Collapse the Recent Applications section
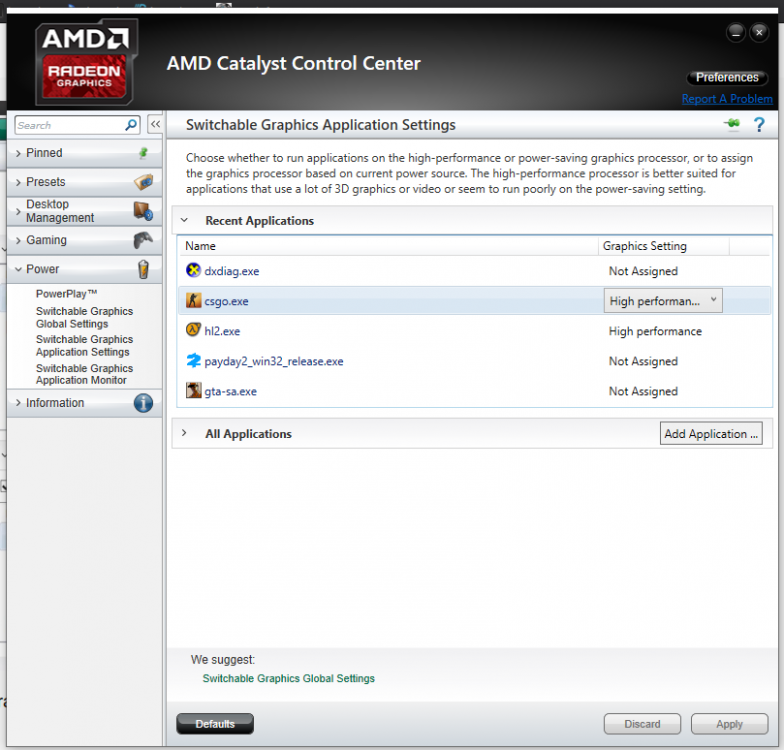Image resolution: width=784 pixels, height=750 pixels. 184,220
